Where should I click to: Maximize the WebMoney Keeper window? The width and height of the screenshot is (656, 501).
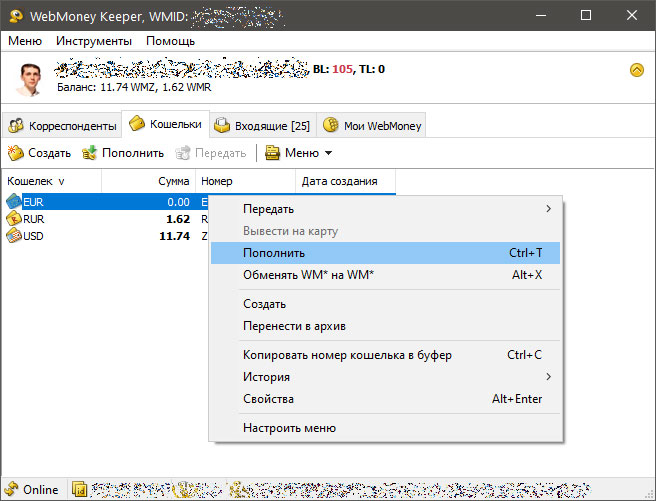point(586,15)
